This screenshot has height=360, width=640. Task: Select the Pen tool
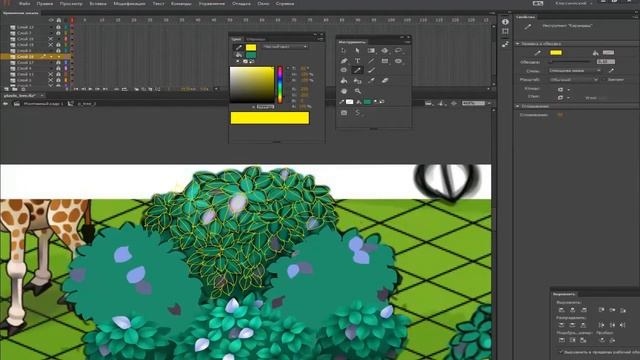pos(344,61)
